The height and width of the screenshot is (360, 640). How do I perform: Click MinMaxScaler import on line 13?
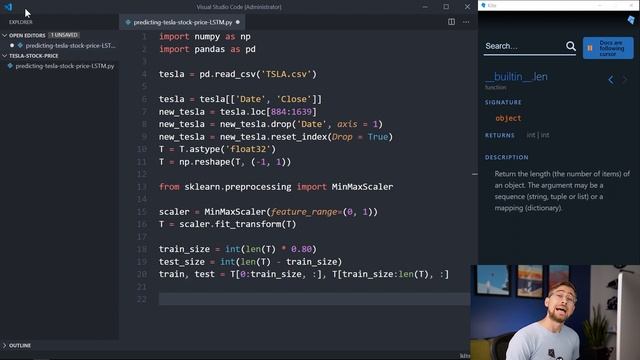(362, 187)
